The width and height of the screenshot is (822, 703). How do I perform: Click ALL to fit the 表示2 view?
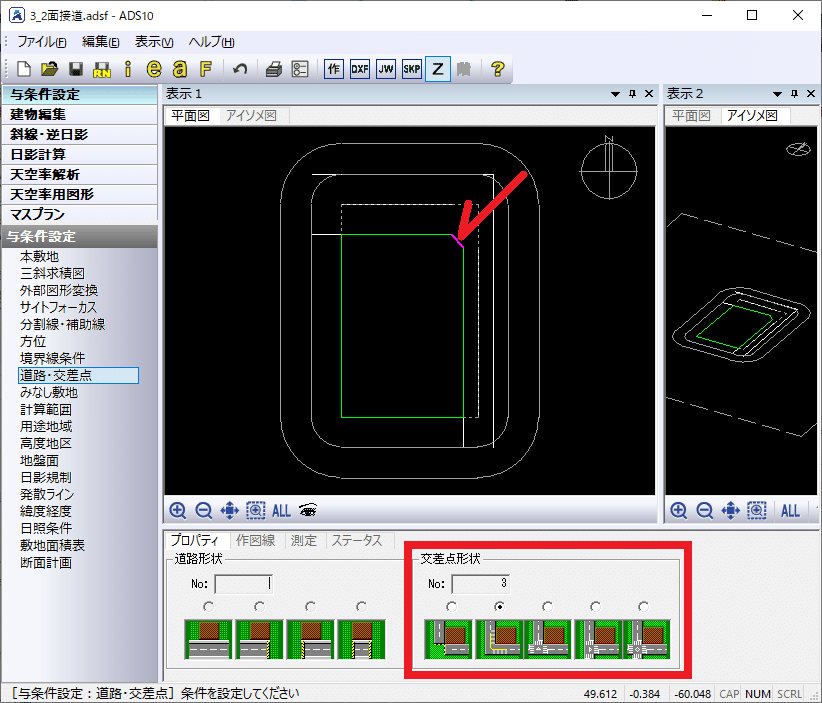(791, 511)
